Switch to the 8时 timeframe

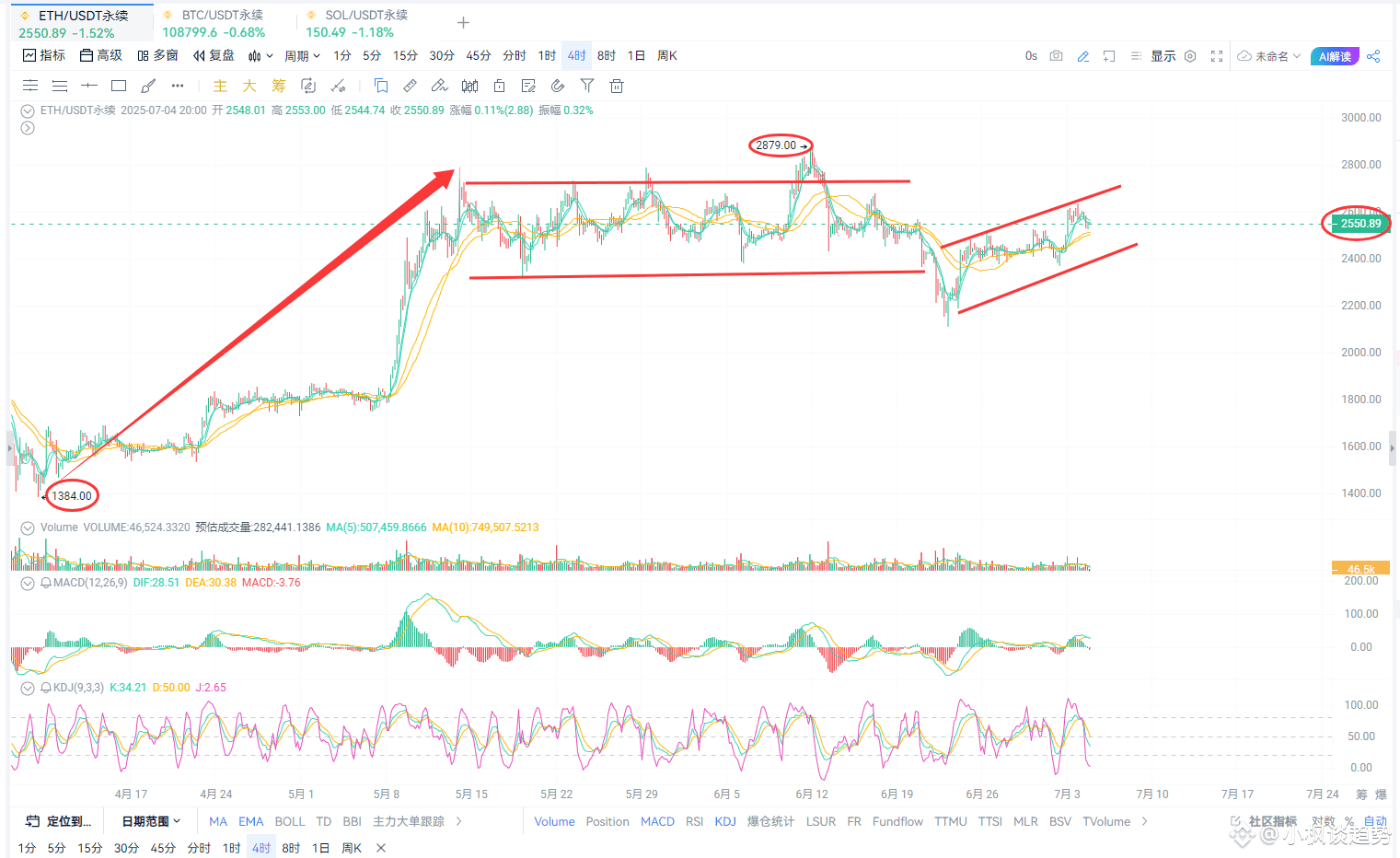point(606,55)
